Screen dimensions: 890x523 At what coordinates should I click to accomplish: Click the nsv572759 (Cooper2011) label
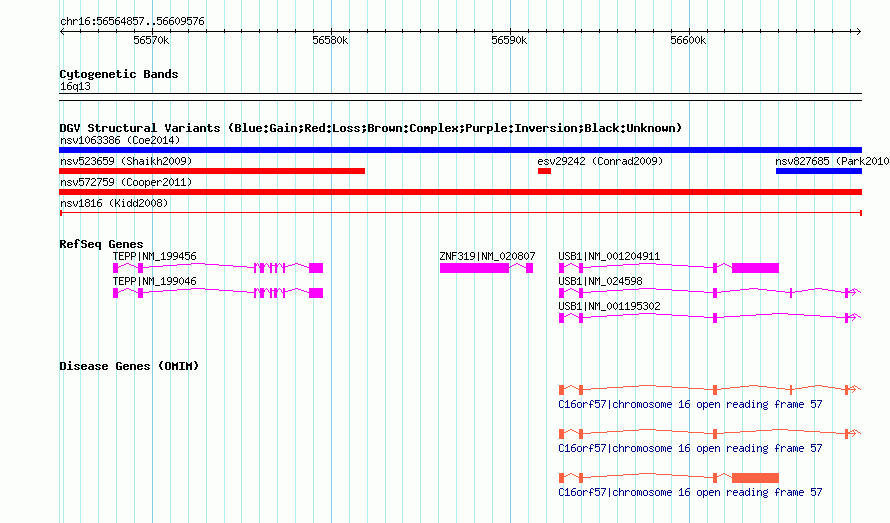coord(126,182)
